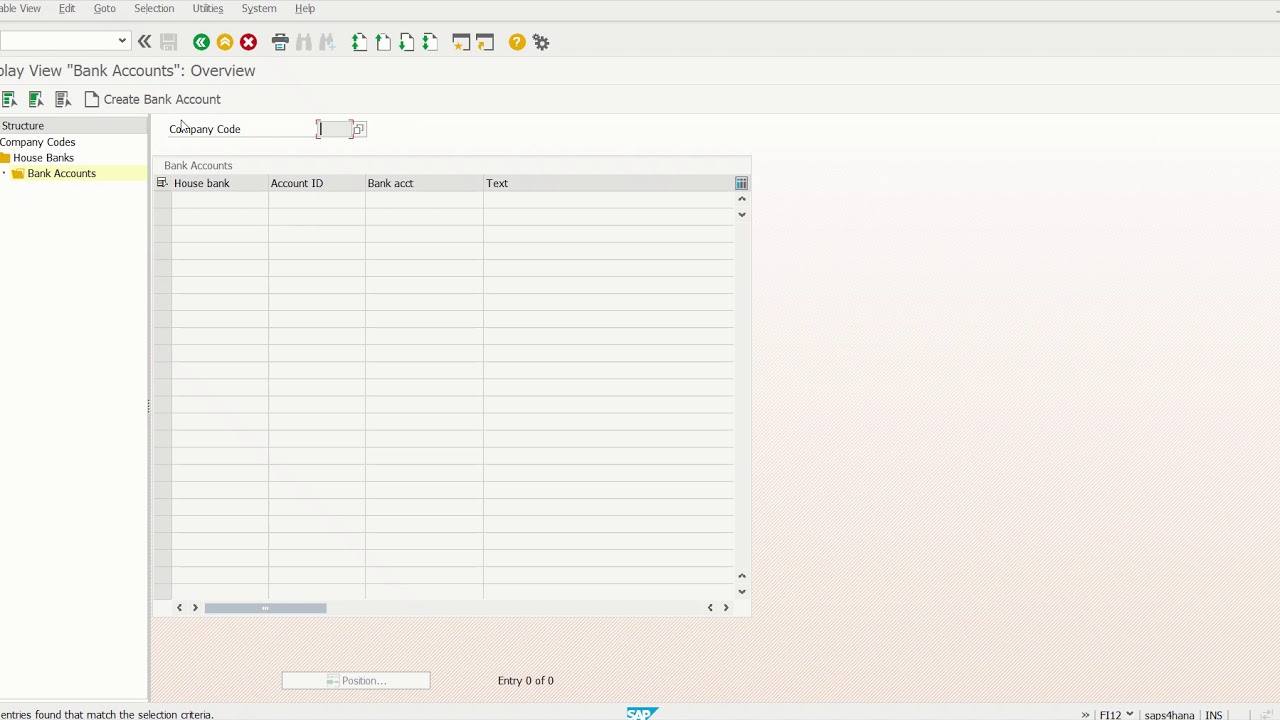Collapse command field with double chevron

coord(144,41)
